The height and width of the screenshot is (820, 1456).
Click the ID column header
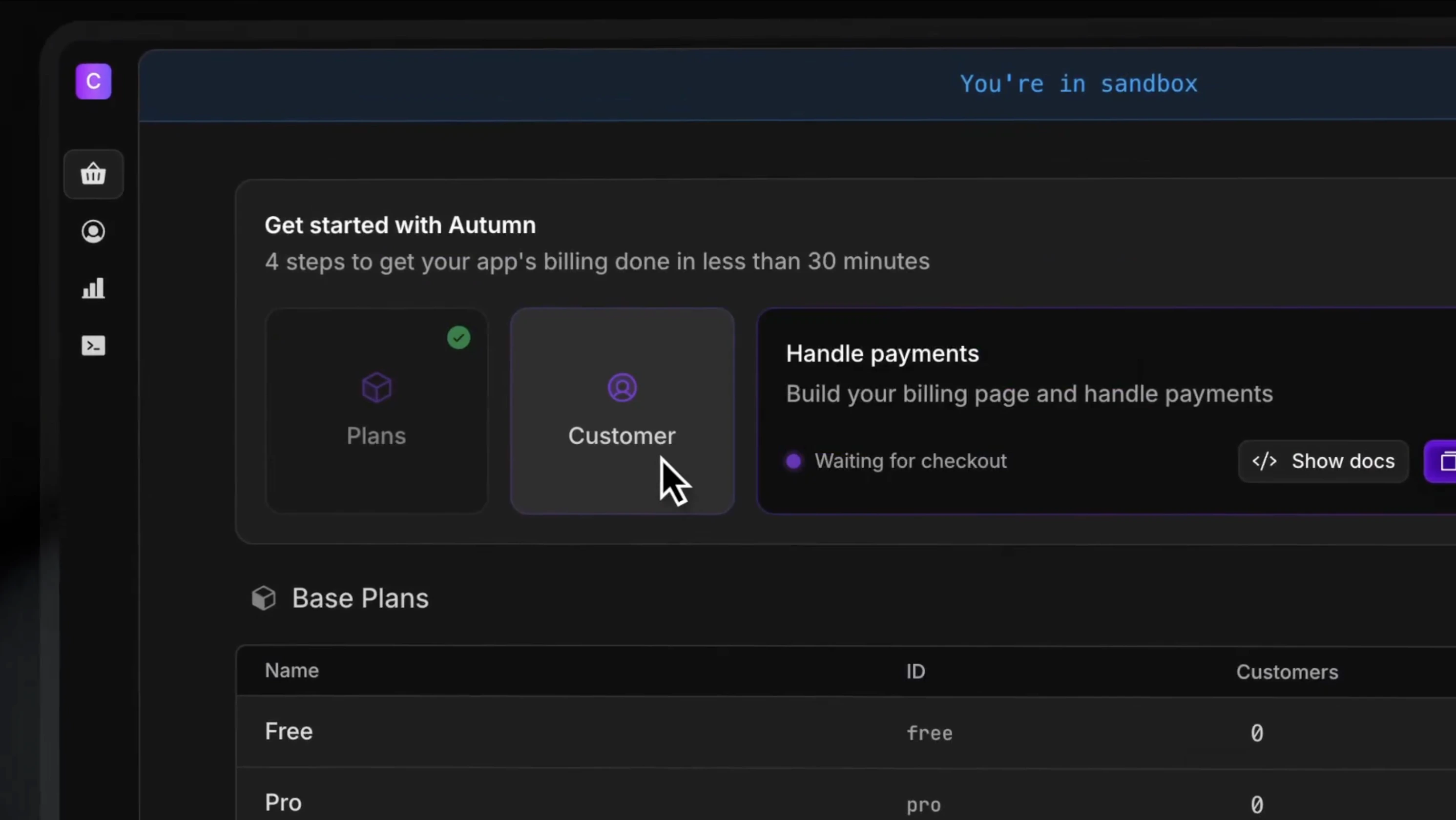[915, 671]
